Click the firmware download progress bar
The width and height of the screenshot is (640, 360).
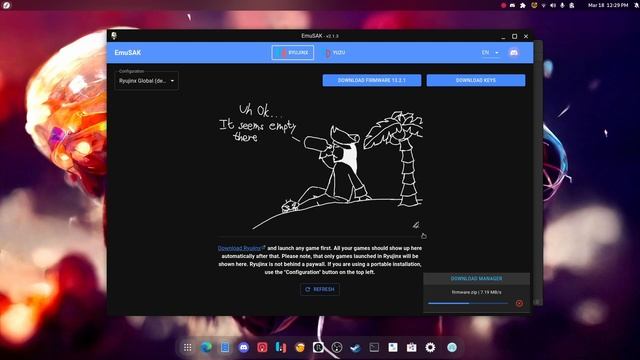click(468, 303)
